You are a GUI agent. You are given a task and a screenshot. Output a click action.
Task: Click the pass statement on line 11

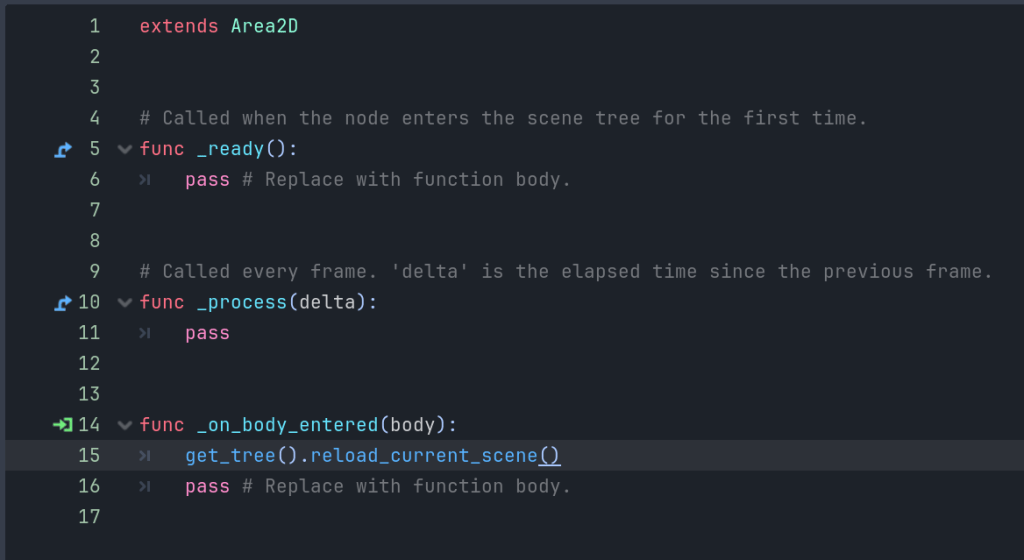tap(207, 333)
